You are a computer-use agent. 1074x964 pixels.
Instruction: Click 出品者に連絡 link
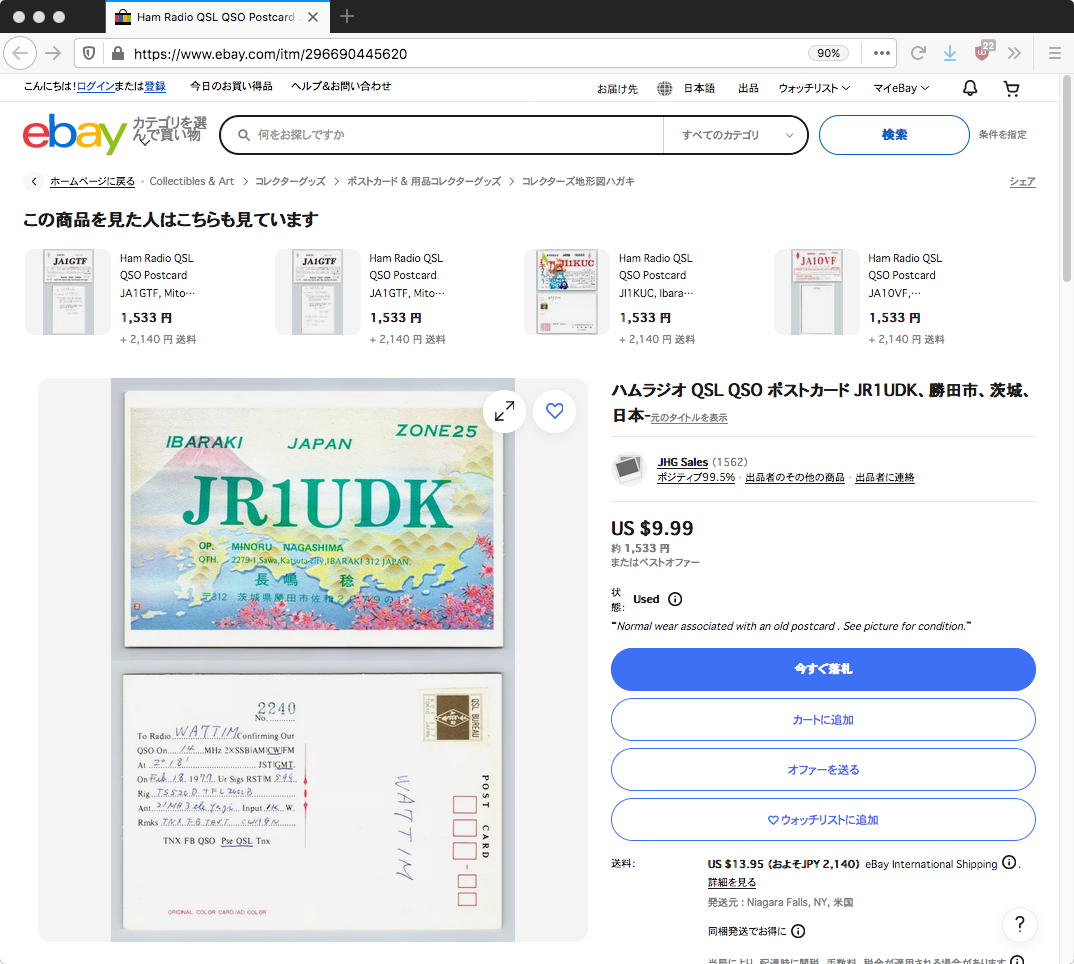point(884,478)
